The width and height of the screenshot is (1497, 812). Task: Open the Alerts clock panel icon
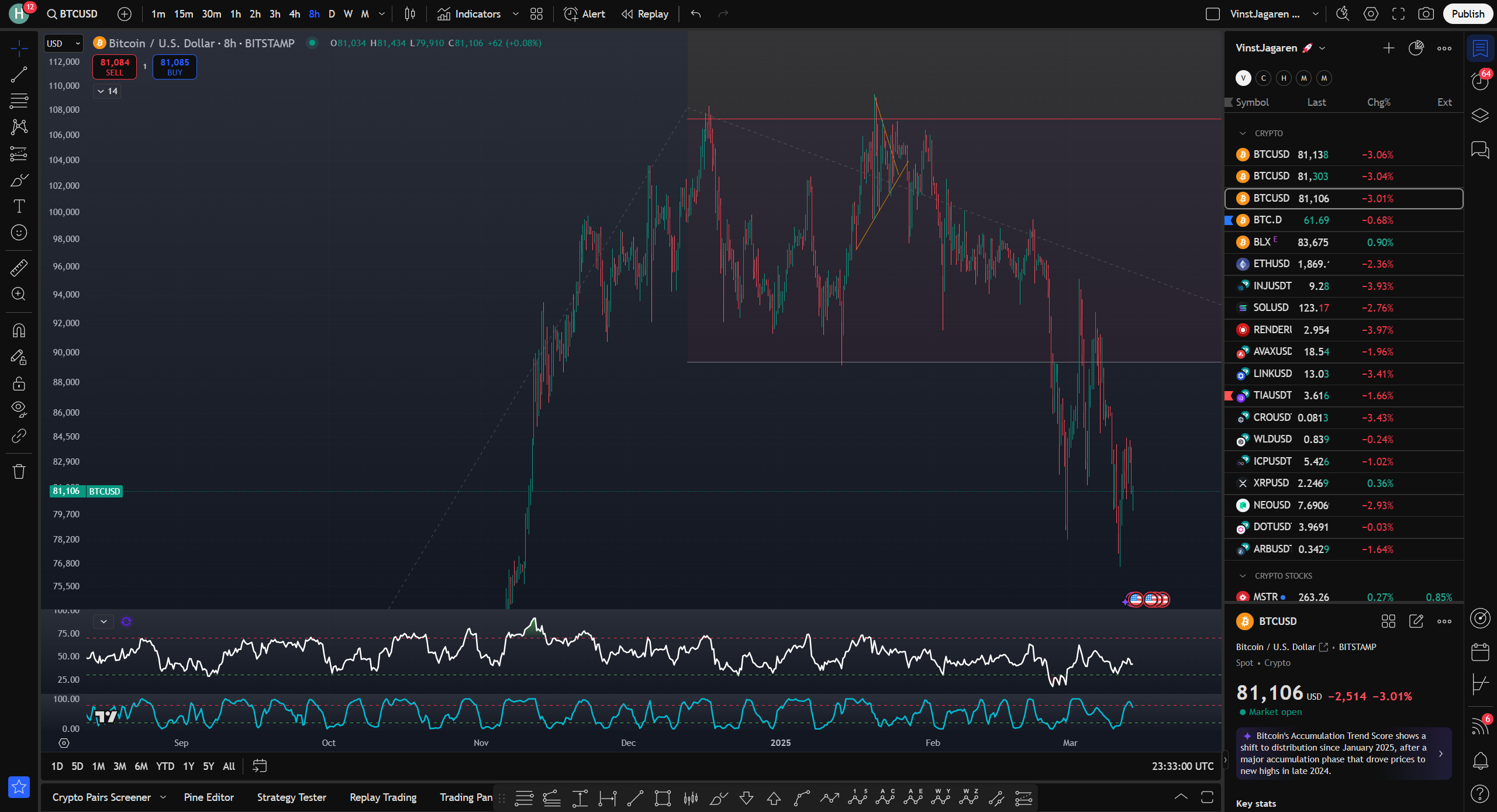click(1479, 81)
